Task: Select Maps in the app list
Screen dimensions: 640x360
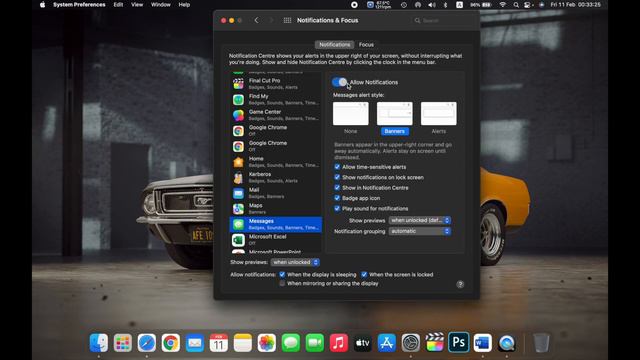Action: (276, 208)
